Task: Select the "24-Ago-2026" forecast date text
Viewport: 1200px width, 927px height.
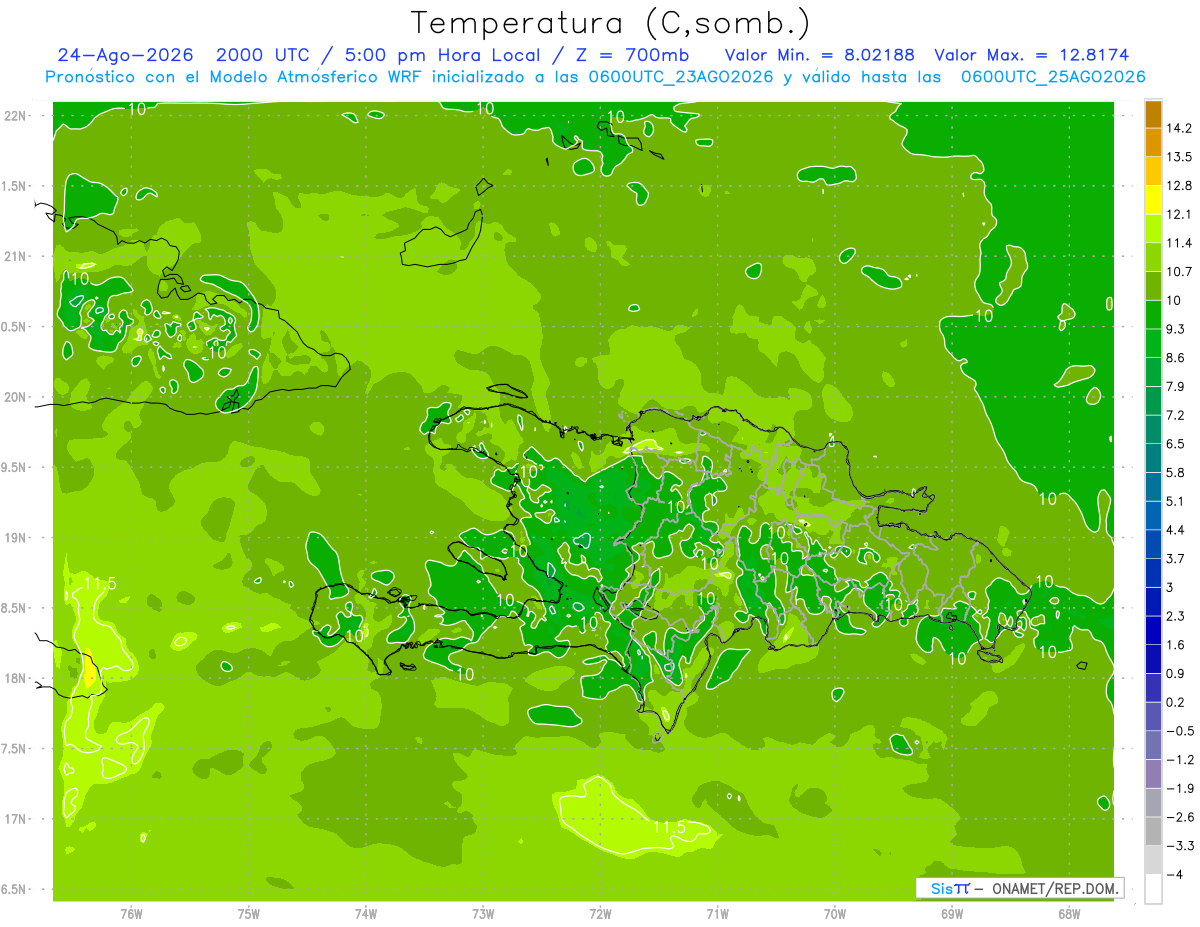Action: [126, 55]
